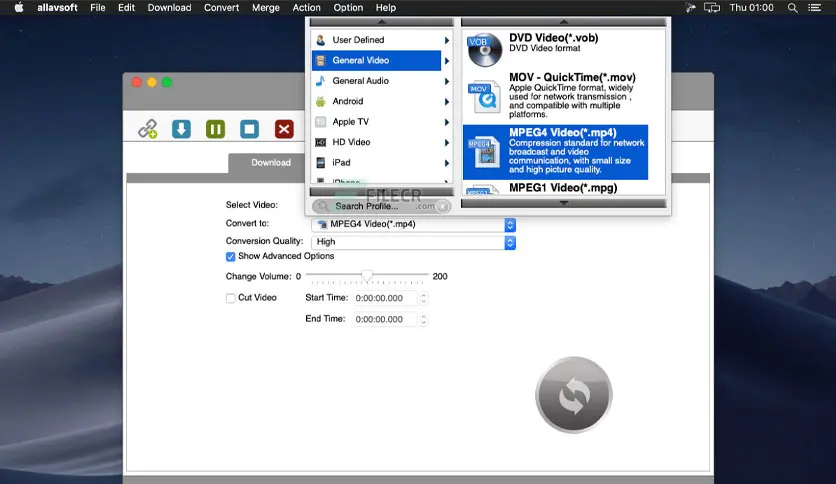Click the iPad device icon
This screenshot has width=836, height=484.
click(x=320, y=163)
